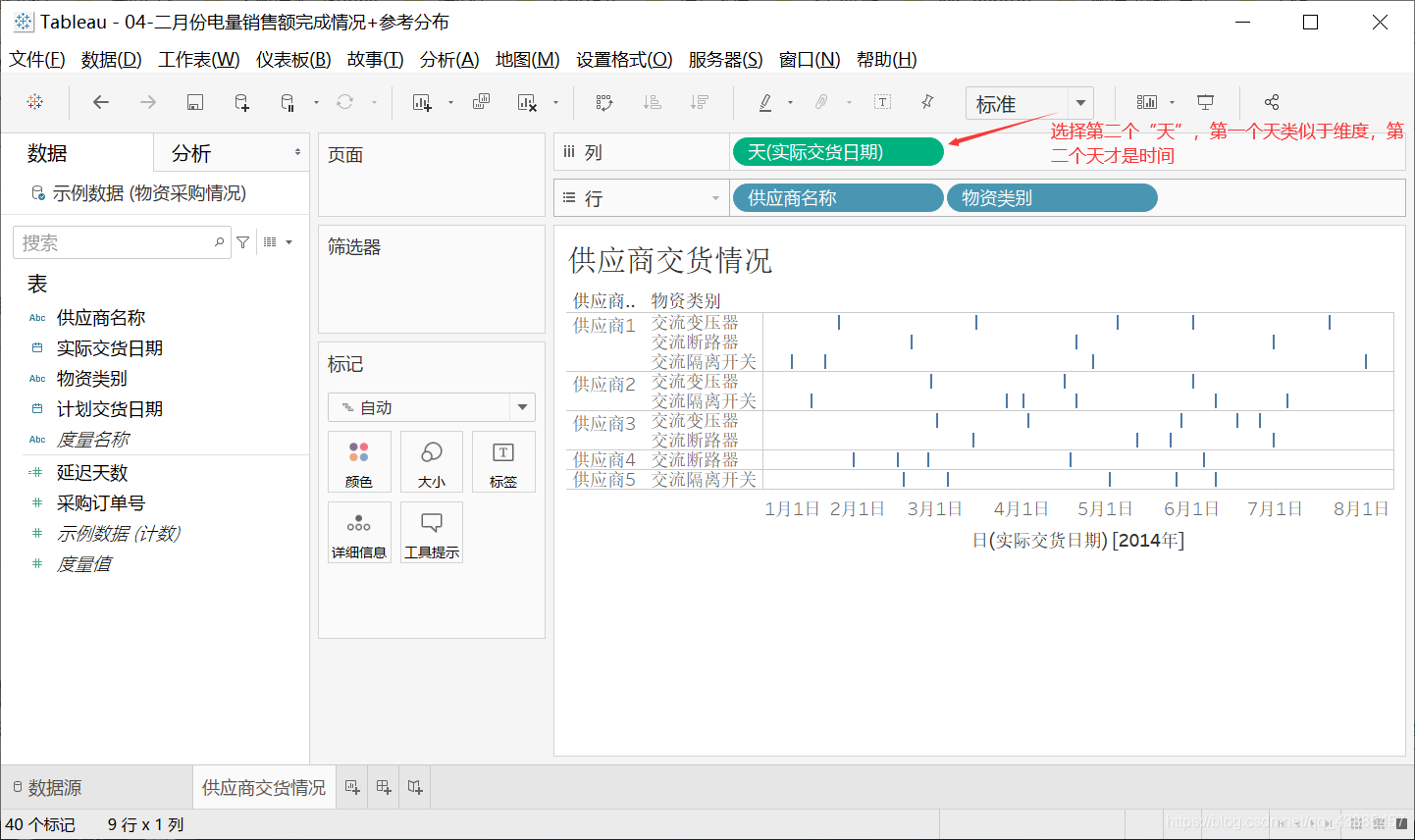Click the Detail marks button
This screenshot has width=1415, height=840.
[x=359, y=533]
